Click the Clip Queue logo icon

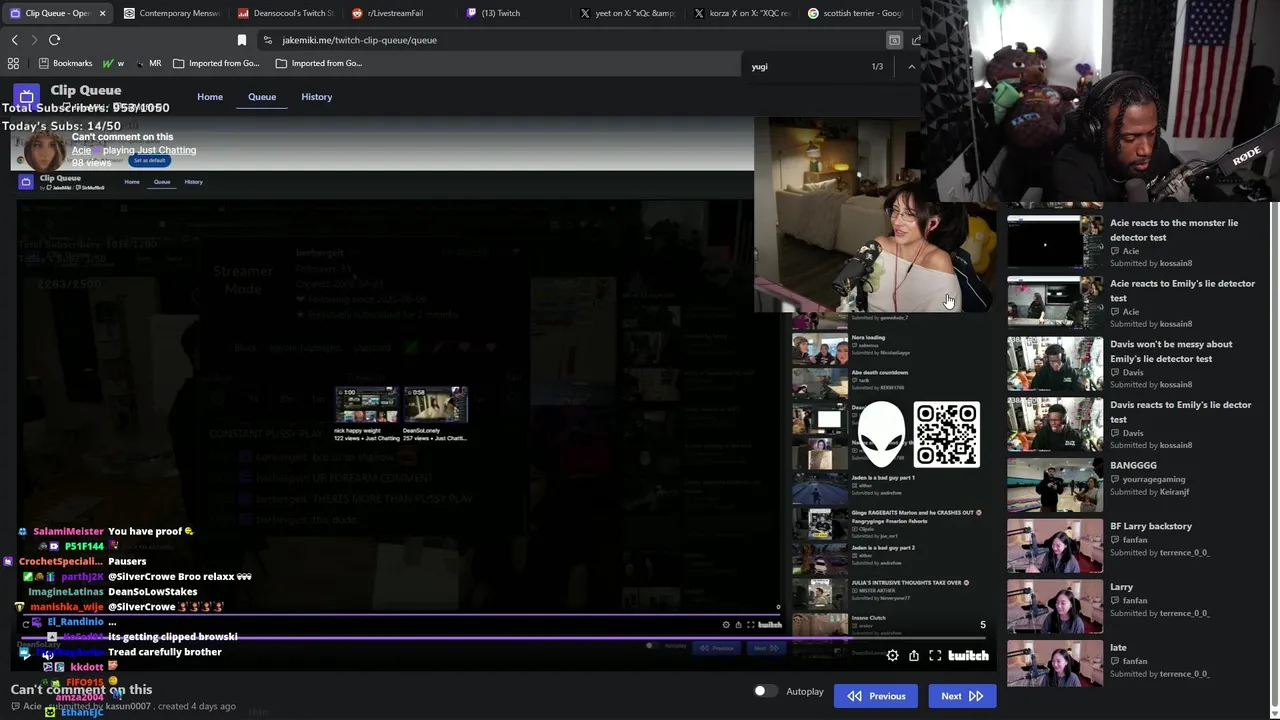point(27,97)
